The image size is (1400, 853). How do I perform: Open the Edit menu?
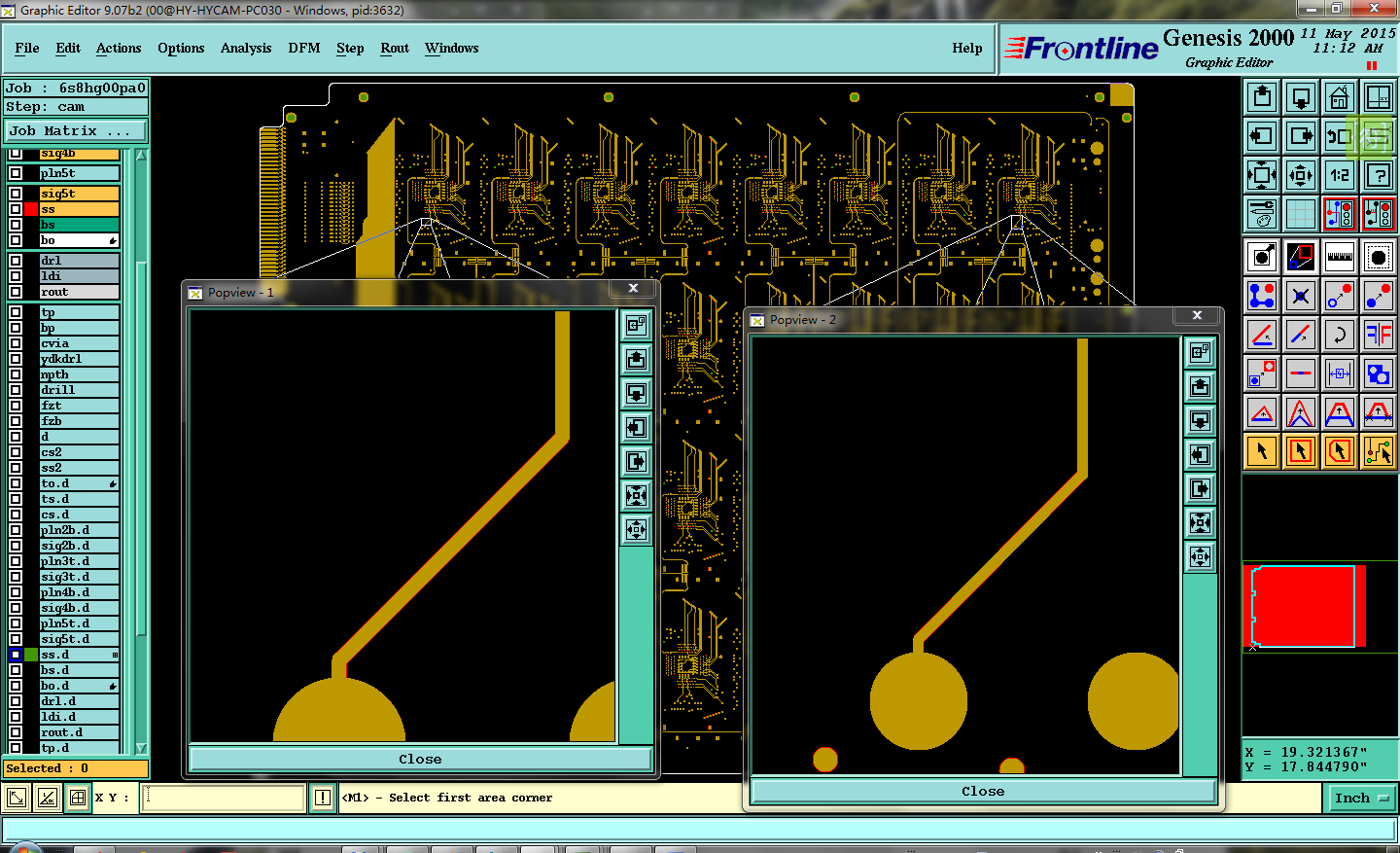click(68, 48)
